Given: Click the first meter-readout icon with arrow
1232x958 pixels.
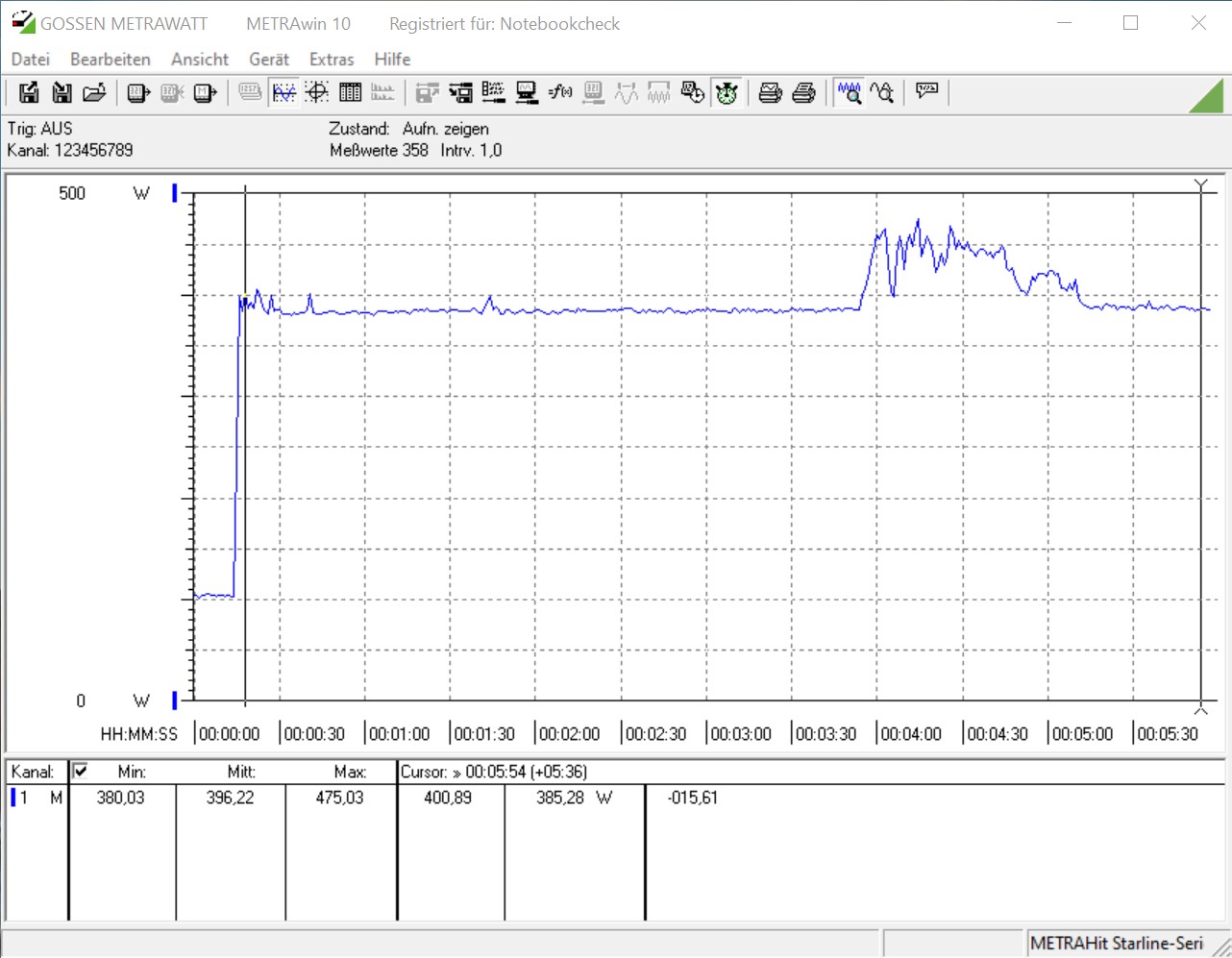Looking at the screenshot, I should click(138, 92).
